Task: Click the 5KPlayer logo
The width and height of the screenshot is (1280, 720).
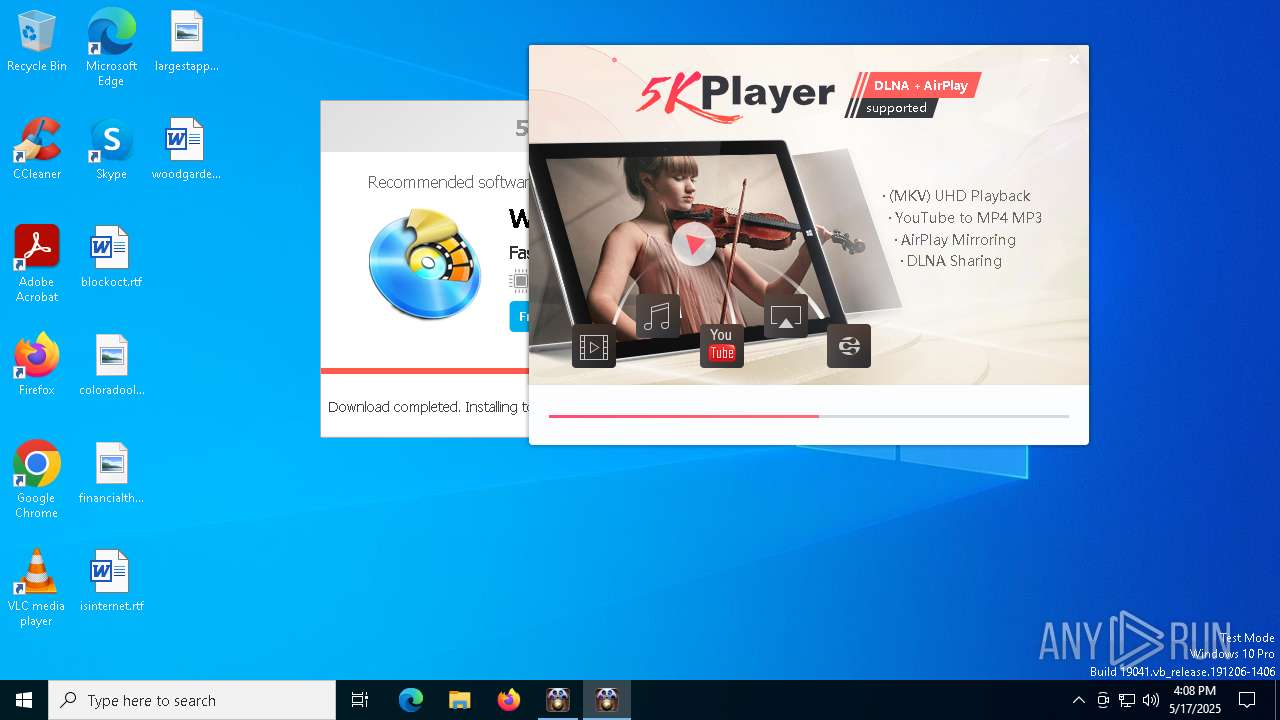Action: (735, 95)
